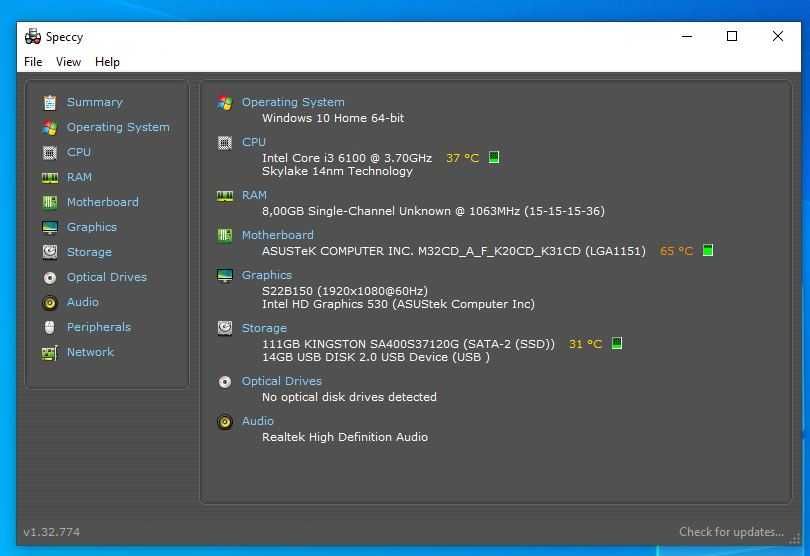This screenshot has height=556, width=810.
Task: Click Motherboard icon in summary panel
Action: [x=225, y=235]
